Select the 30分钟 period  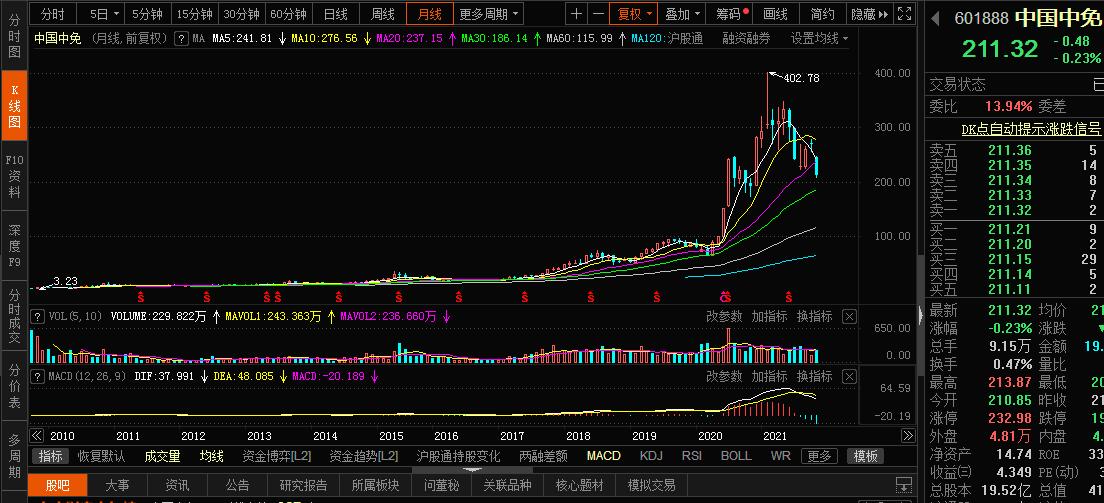click(x=242, y=13)
